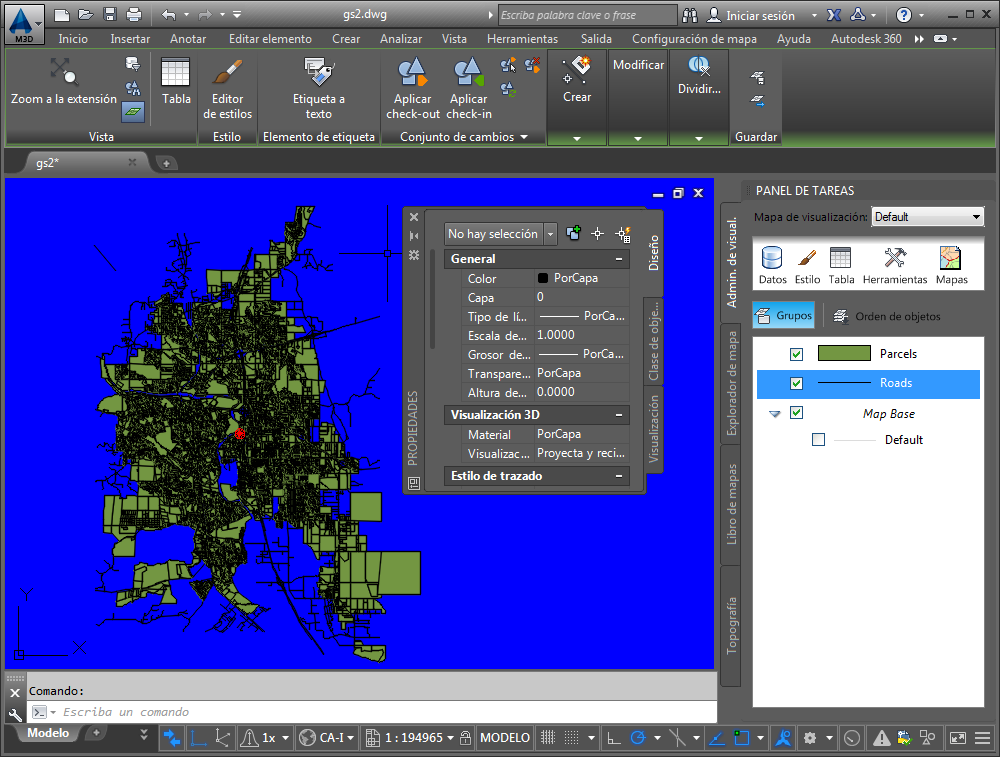1000x757 pixels.
Task: Click the Grupos button
Action: coord(784,316)
